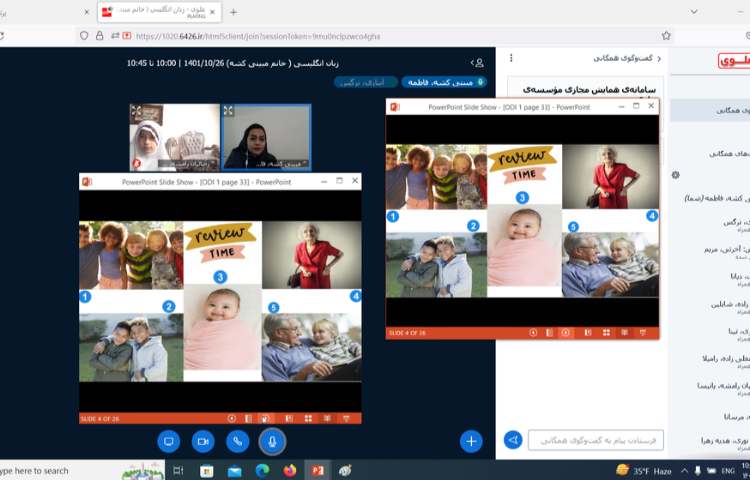Collapse public chat via header chevron

pyautogui.click(x=659, y=58)
